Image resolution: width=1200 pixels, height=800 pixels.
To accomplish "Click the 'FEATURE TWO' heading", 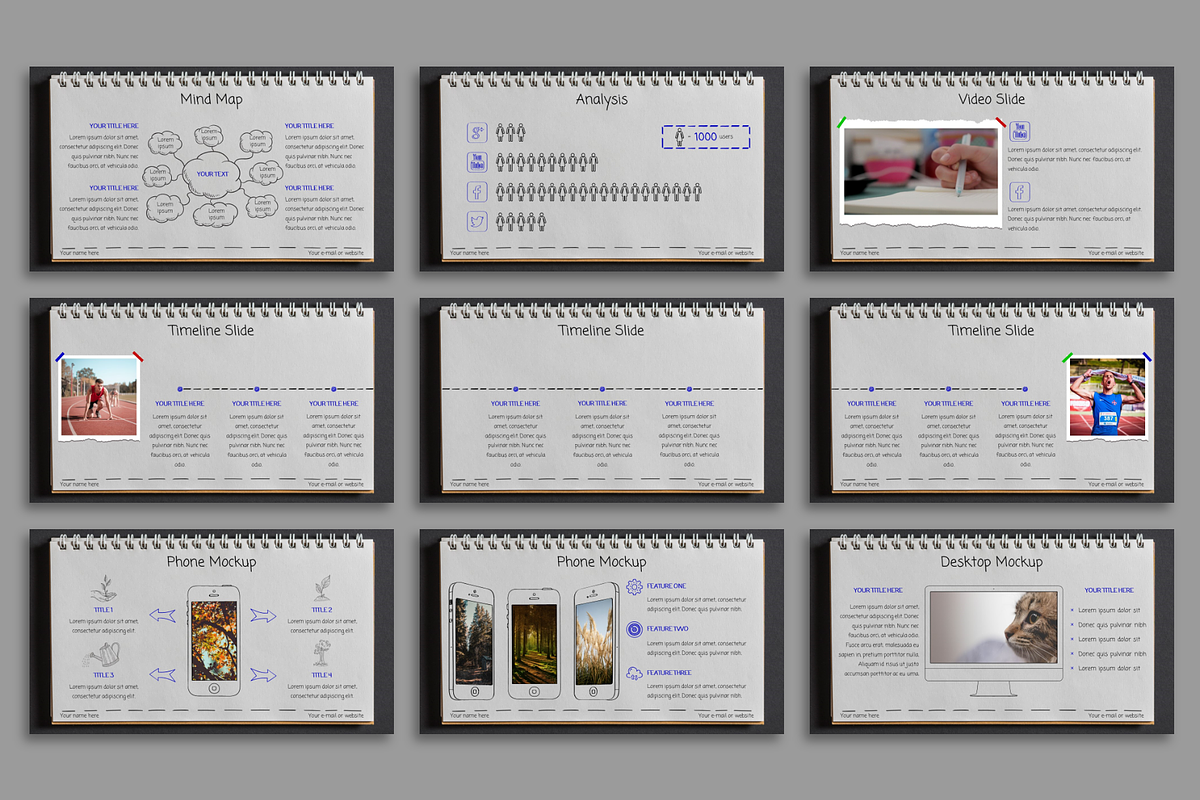I will (668, 628).
